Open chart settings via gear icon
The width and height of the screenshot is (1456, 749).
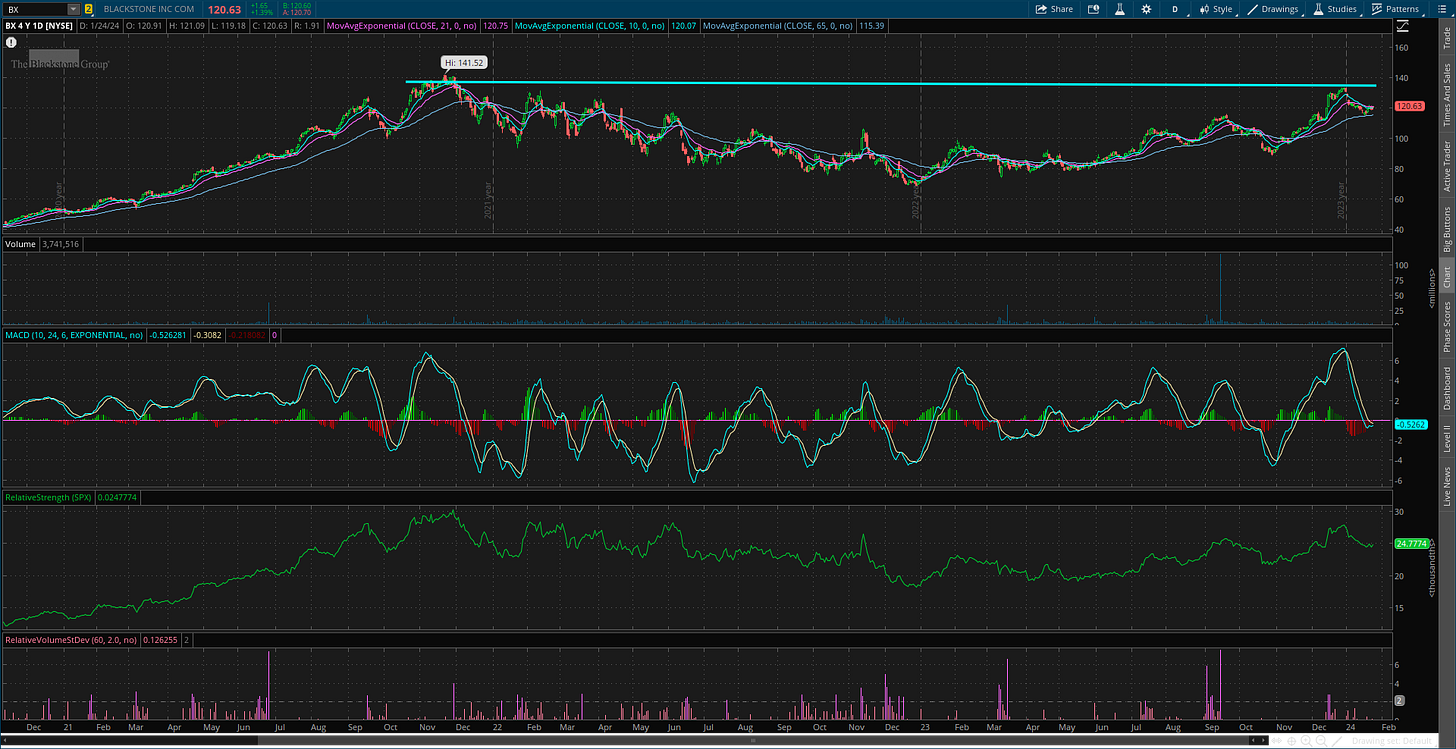1148,8
